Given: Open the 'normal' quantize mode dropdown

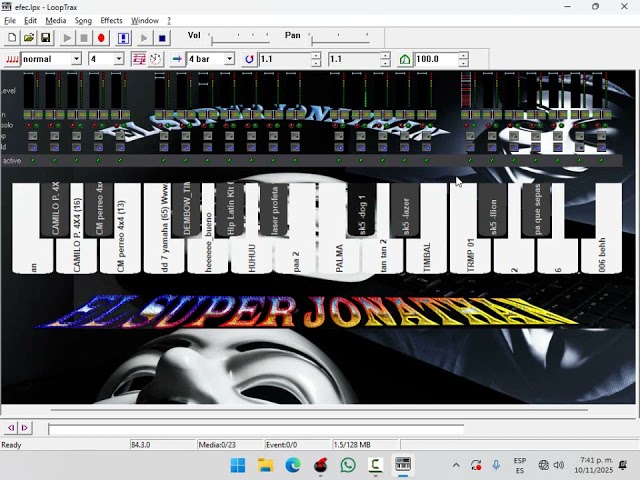Looking at the screenshot, I should [x=76, y=59].
